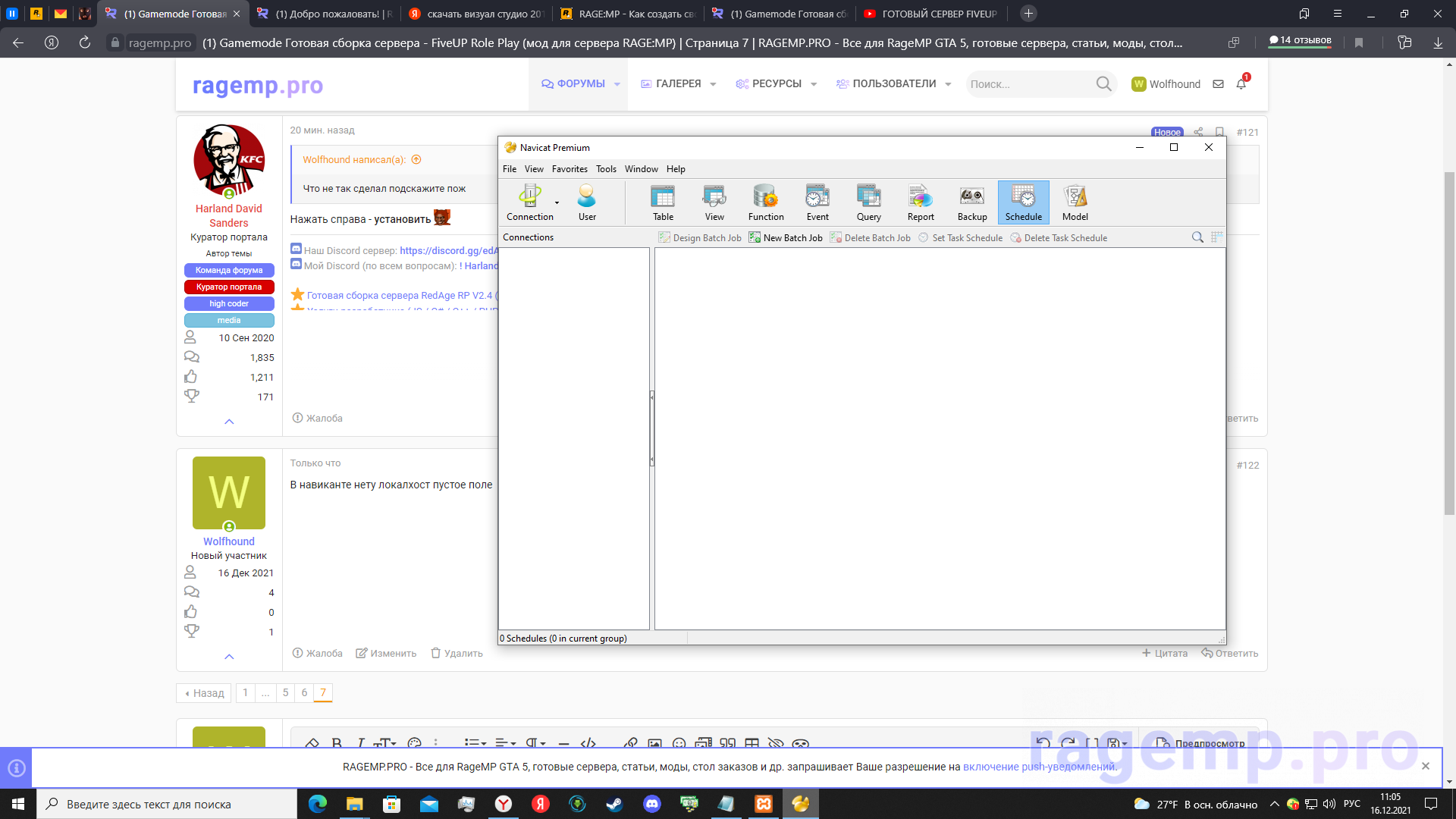Collapse Wolfhound's user info chevron
The width and height of the screenshot is (1456, 819).
tap(229, 656)
